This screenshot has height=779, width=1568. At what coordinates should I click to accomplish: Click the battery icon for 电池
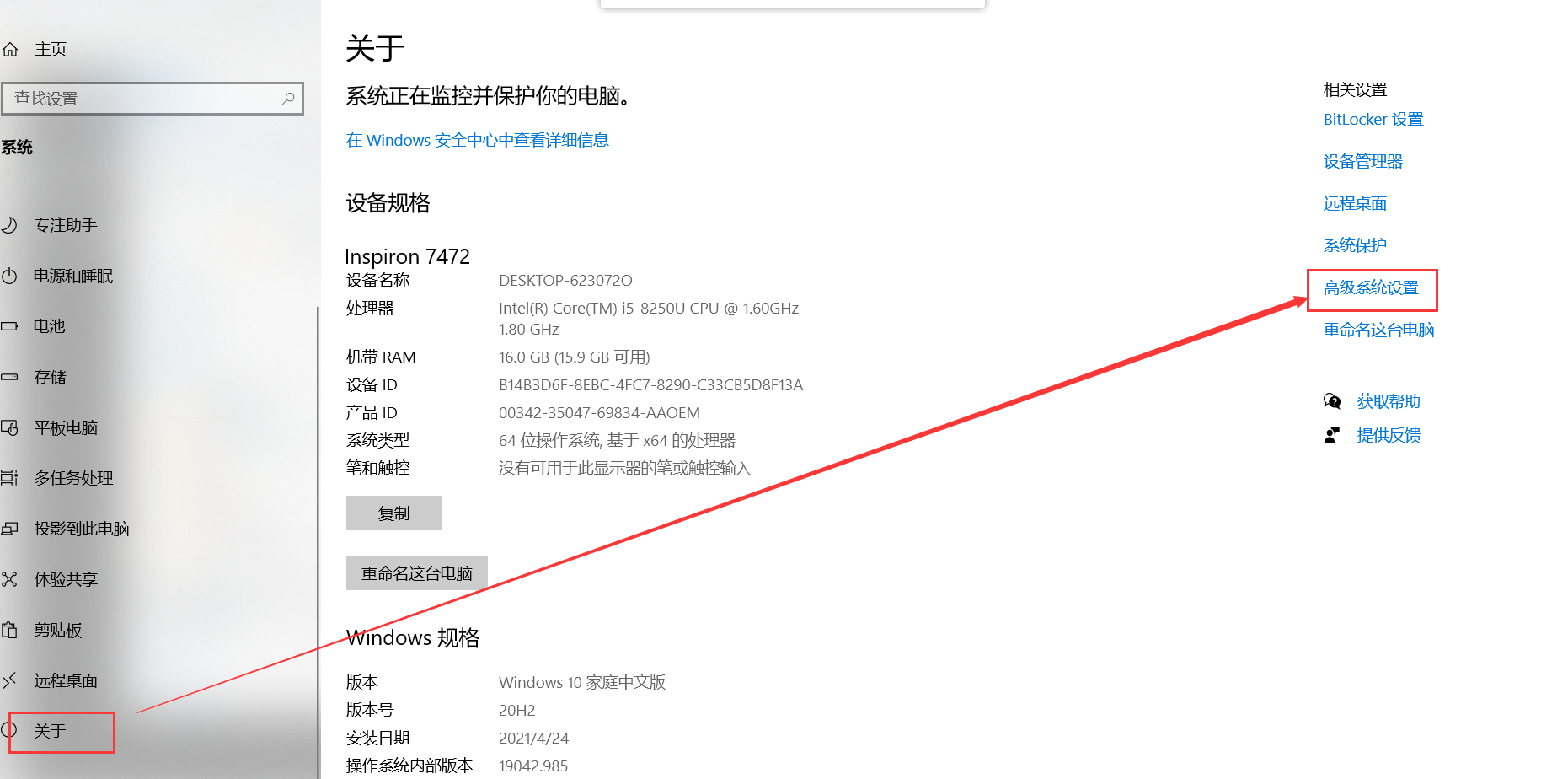pos(9,326)
